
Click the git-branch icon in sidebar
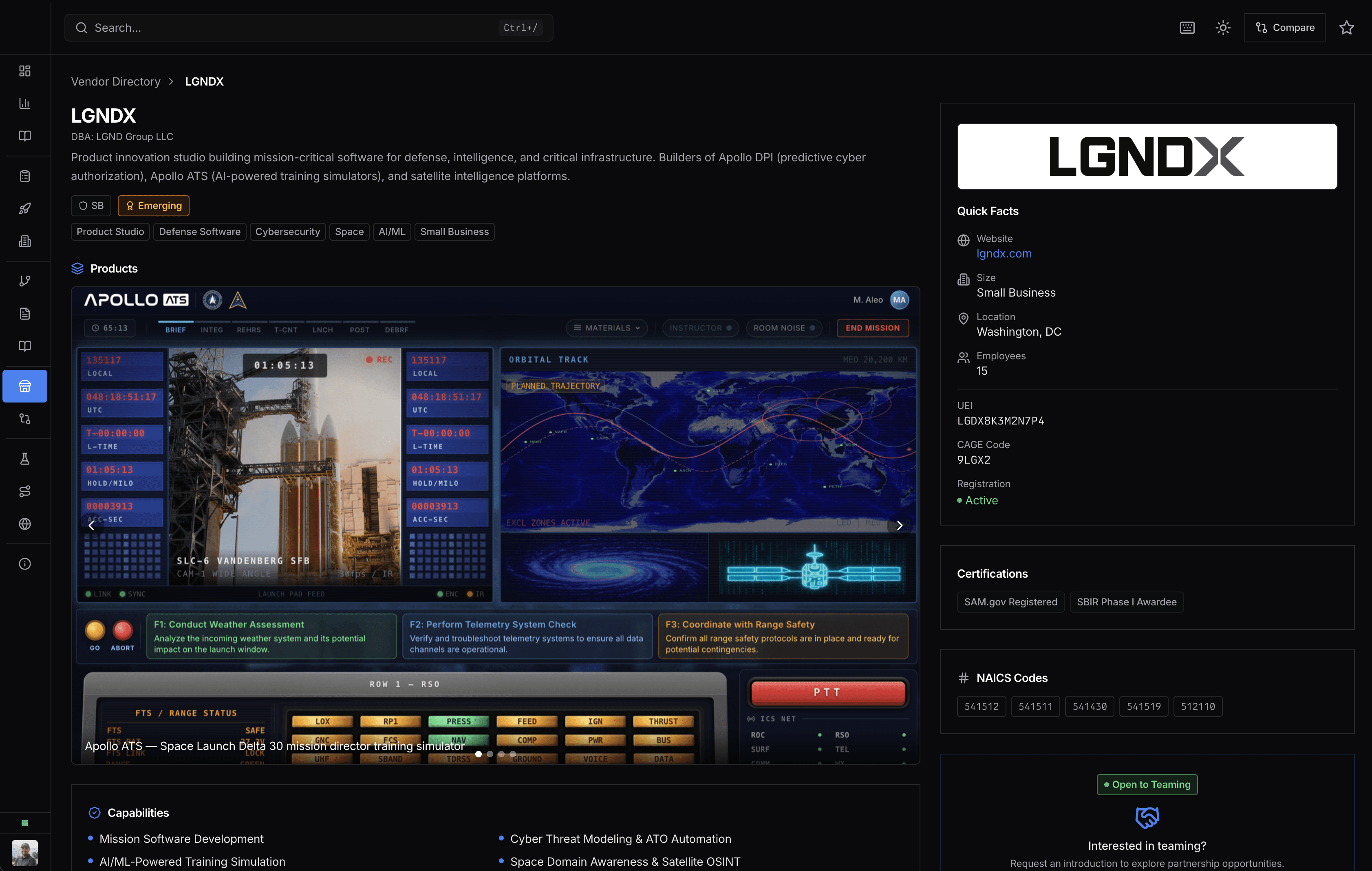point(24,281)
